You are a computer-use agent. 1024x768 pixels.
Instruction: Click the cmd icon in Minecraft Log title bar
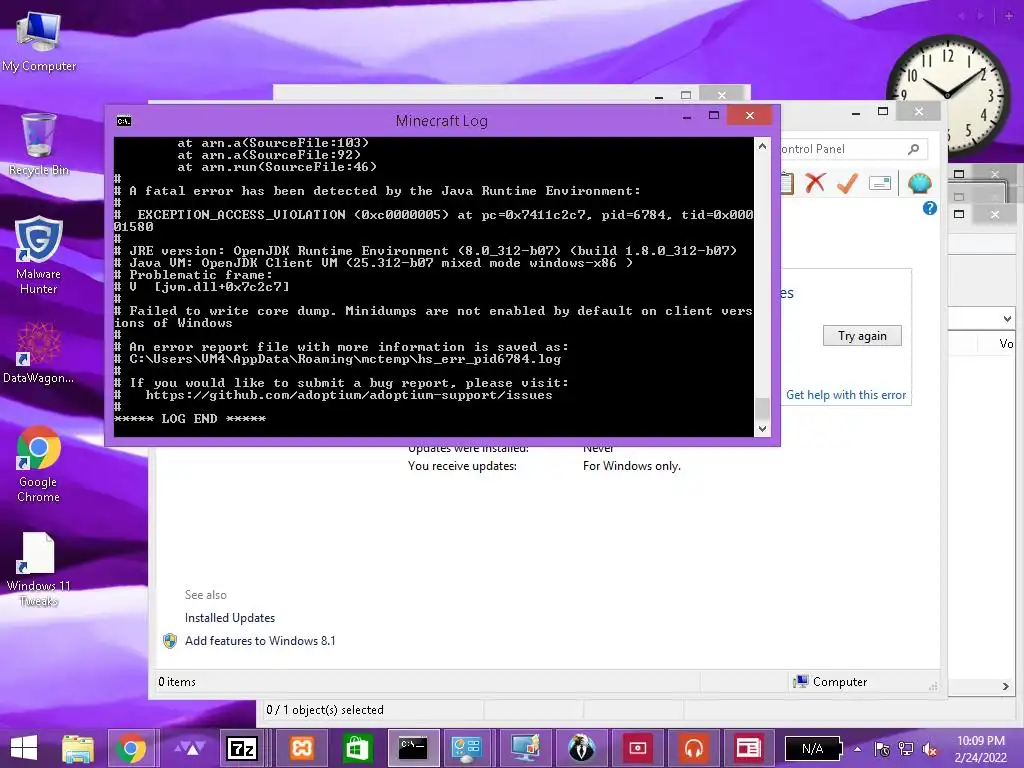point(124,120)
